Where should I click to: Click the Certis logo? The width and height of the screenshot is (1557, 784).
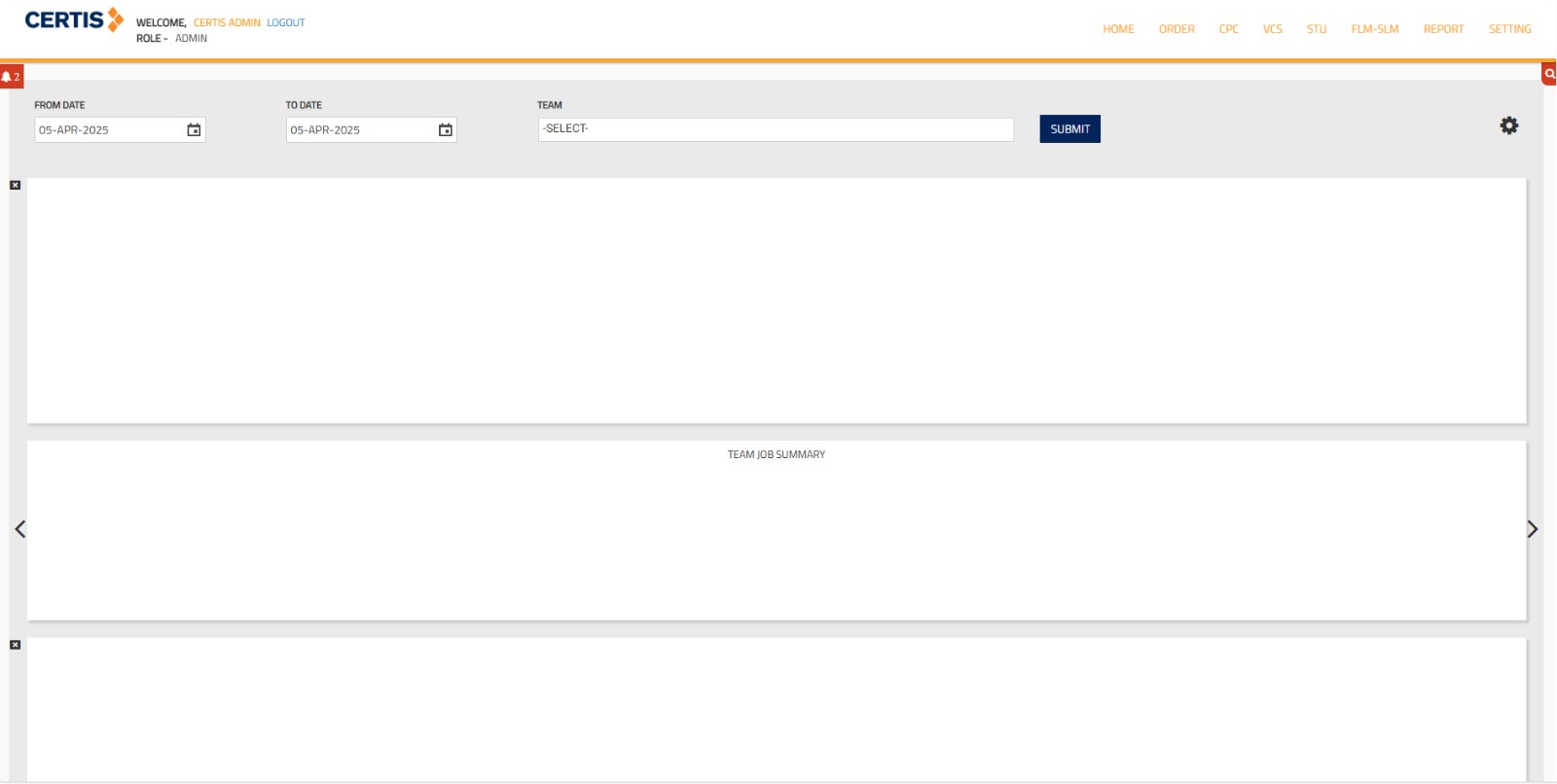[x=74, y=20]
